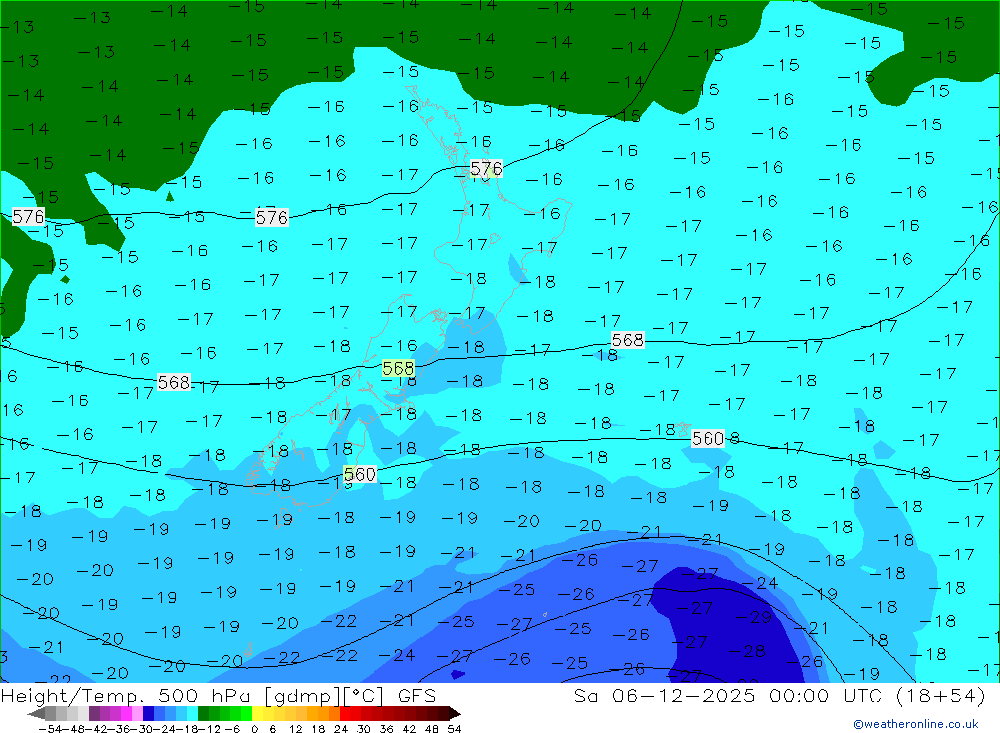Click the 'Height/Temp. 500 hPa' map title
Viewport: 1000px width, 733px height.
click(x=126, y=695)
